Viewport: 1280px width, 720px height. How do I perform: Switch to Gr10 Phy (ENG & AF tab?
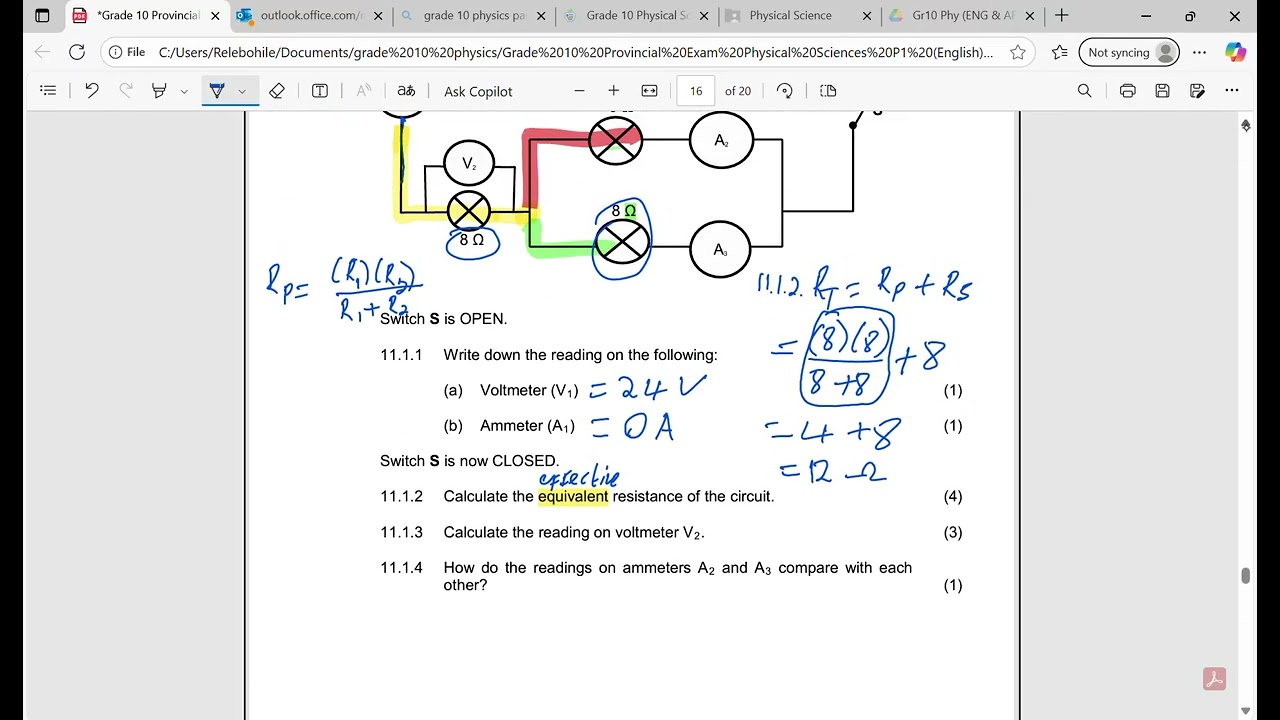[962, 16]
